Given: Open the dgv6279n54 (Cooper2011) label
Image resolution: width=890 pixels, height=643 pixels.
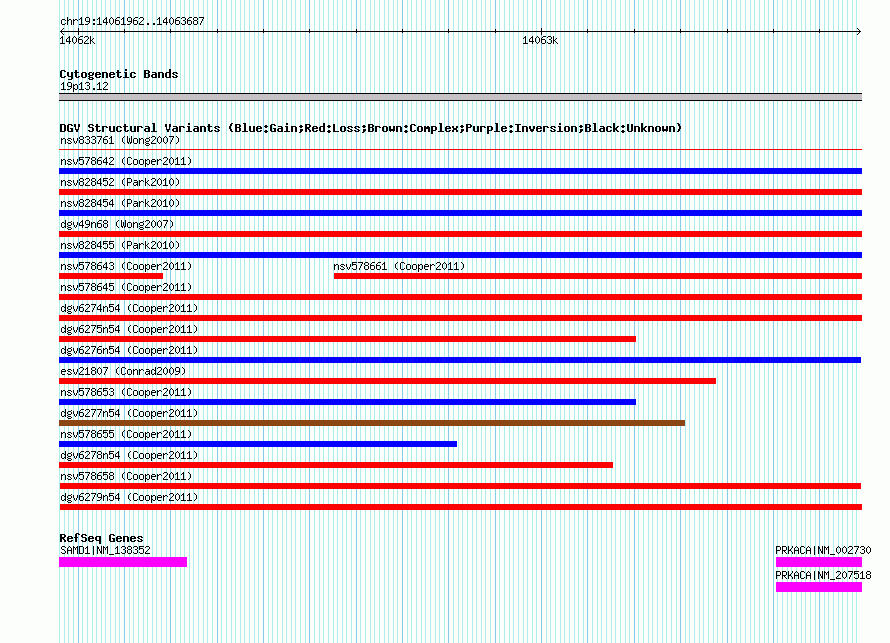Looking at the screenshot, I should (129, 497).
